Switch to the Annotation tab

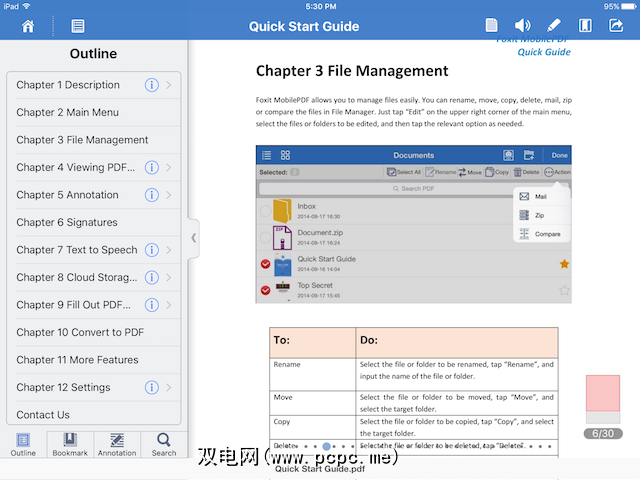click(117, 445)
